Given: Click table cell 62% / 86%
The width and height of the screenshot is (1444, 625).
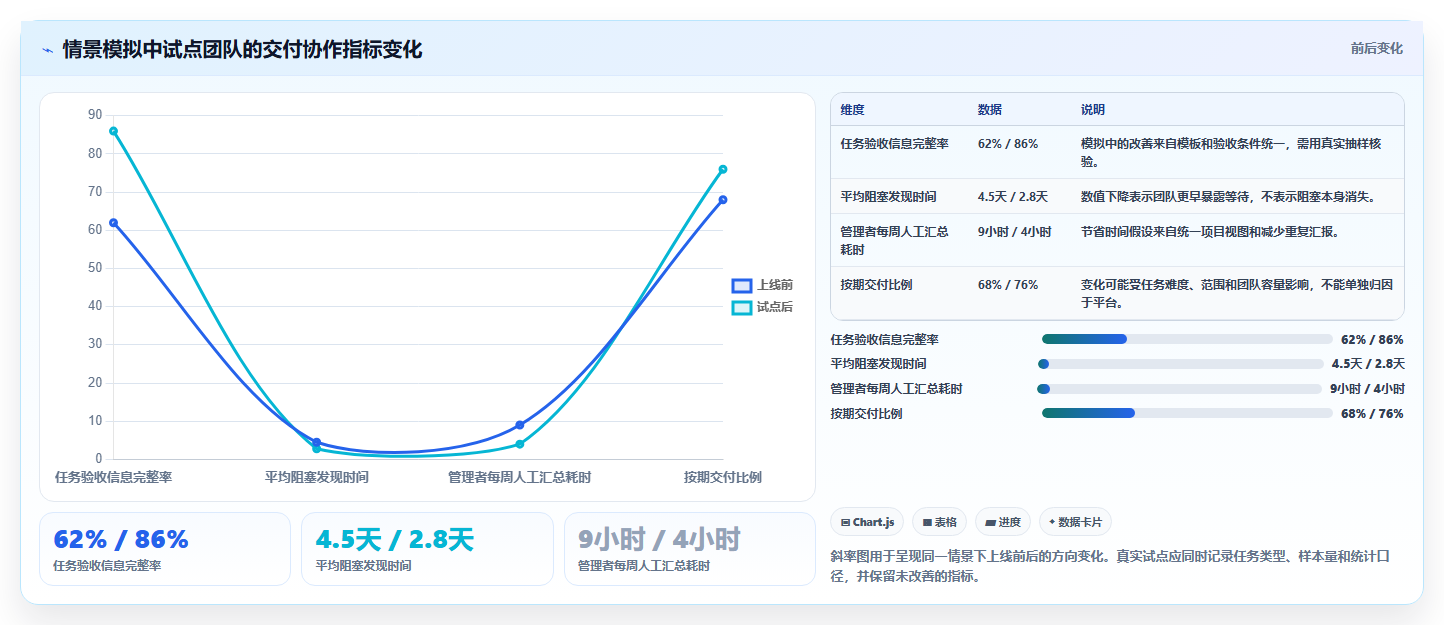Looking at the screenshot, I should tap(1008, 144).
